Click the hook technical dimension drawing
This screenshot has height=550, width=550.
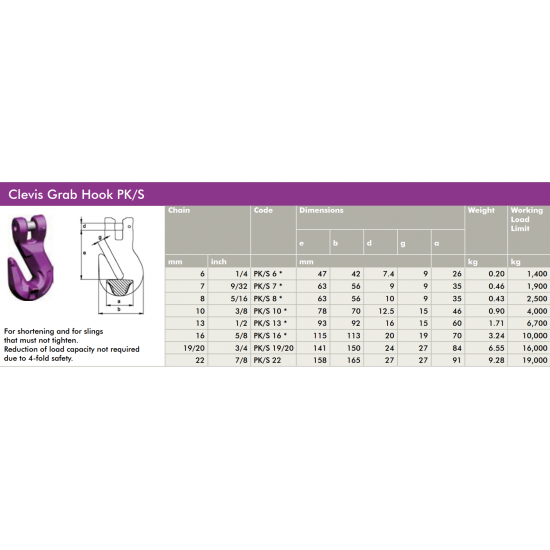point(112,265)
